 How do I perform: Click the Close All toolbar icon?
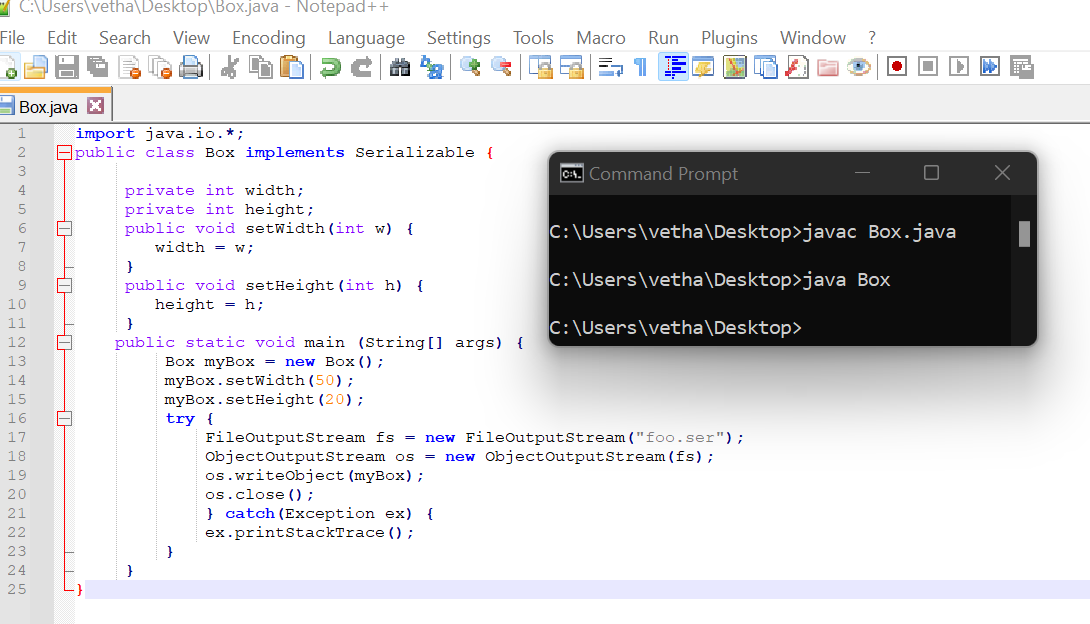point(161,67)
